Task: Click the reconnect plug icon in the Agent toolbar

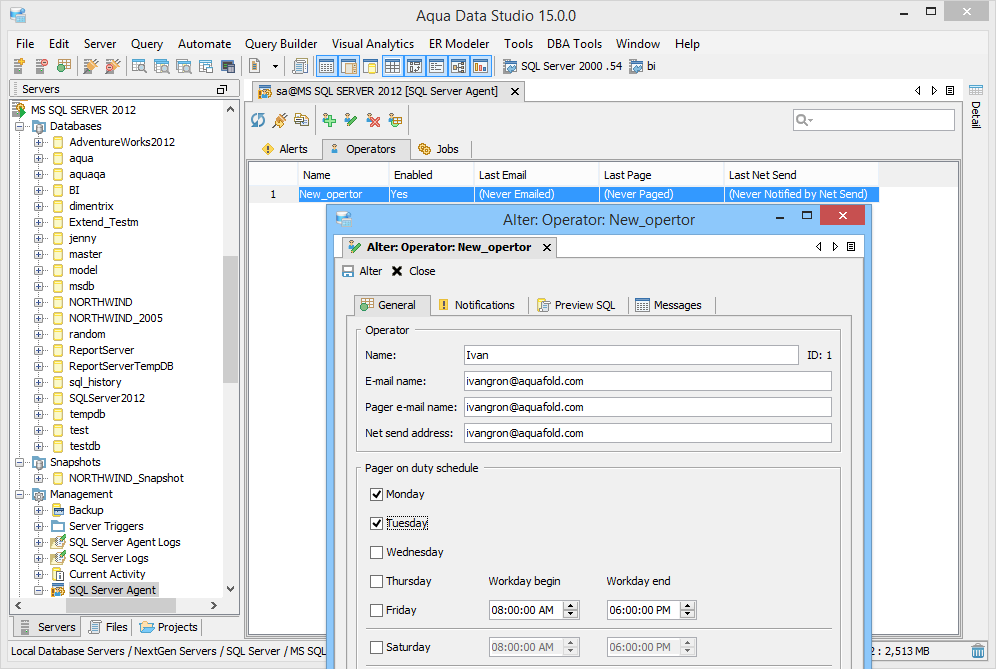Action: [279, 119]
